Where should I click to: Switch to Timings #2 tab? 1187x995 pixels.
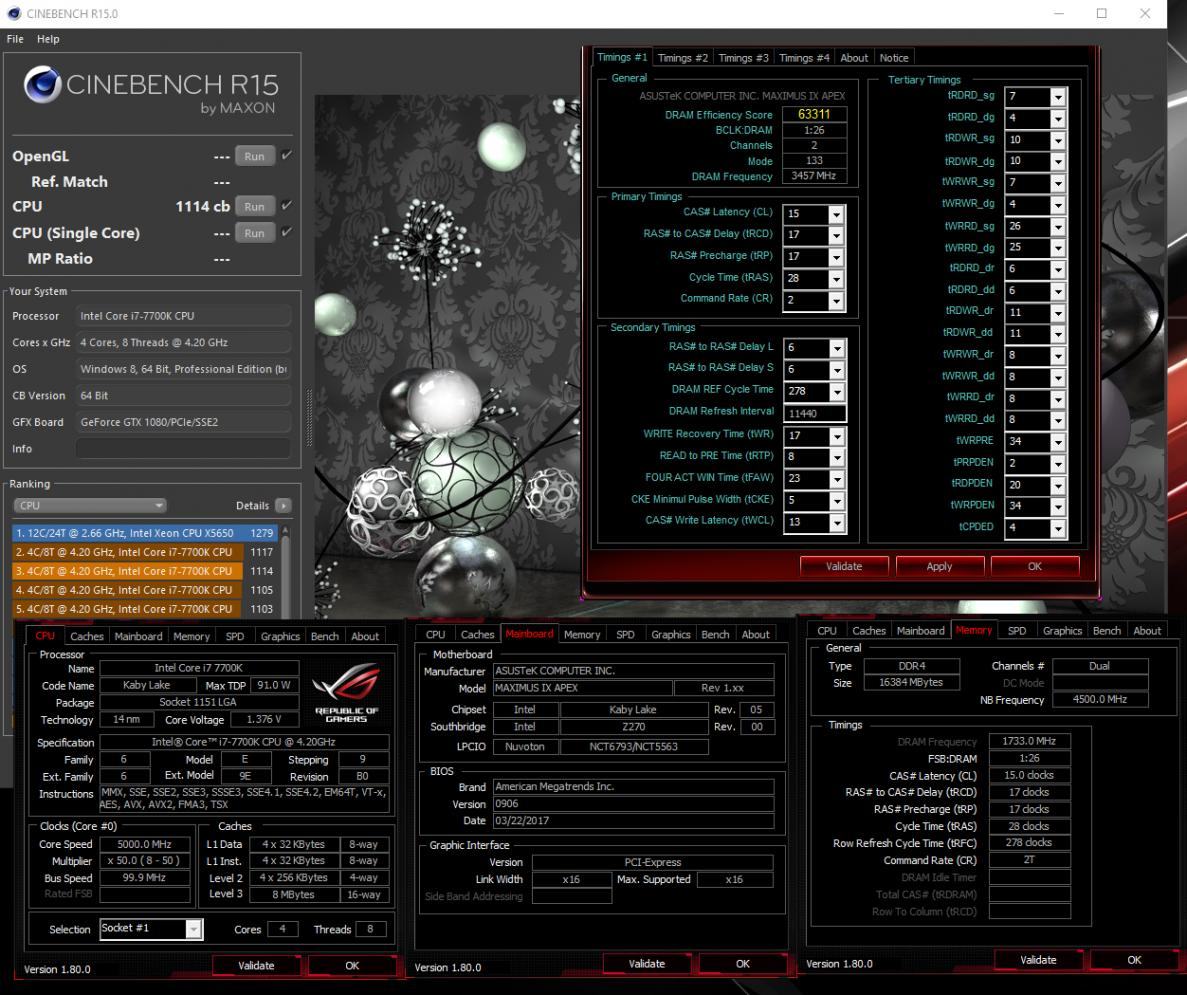[x=683, y=58]
